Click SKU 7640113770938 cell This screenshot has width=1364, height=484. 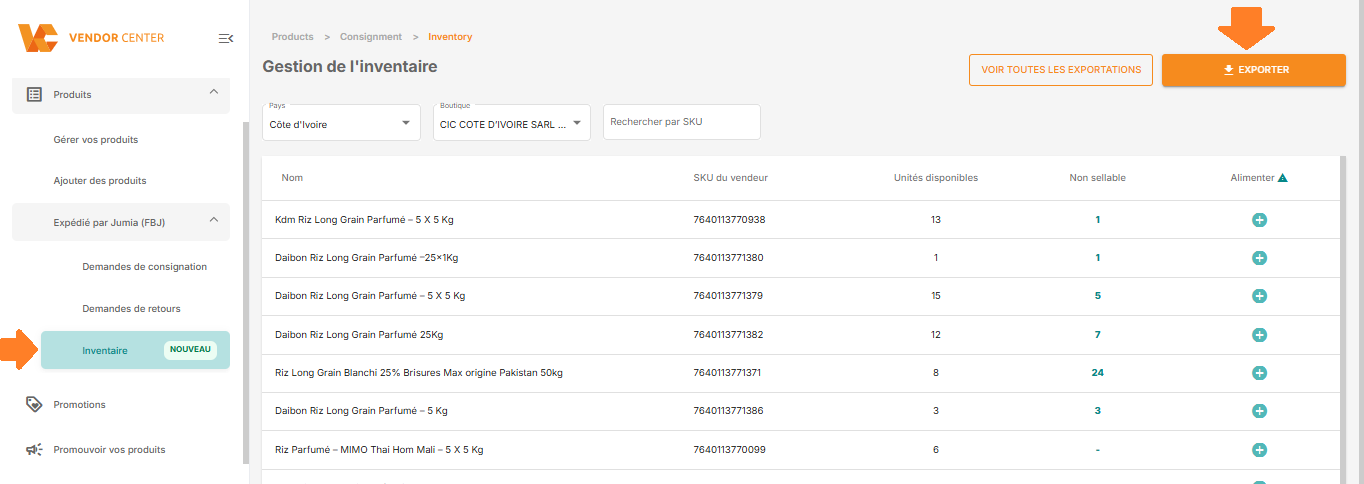729,220
